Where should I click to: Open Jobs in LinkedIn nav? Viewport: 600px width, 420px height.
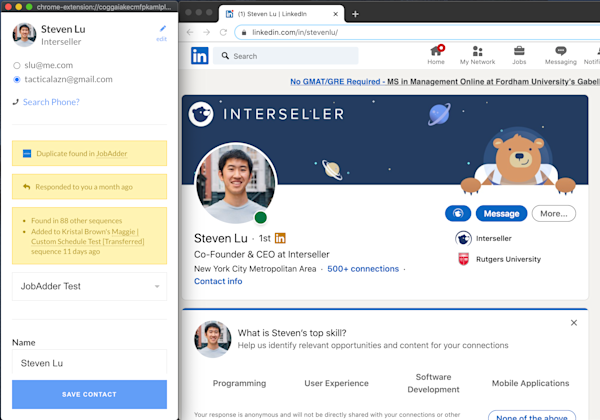(x=519, y=55)
